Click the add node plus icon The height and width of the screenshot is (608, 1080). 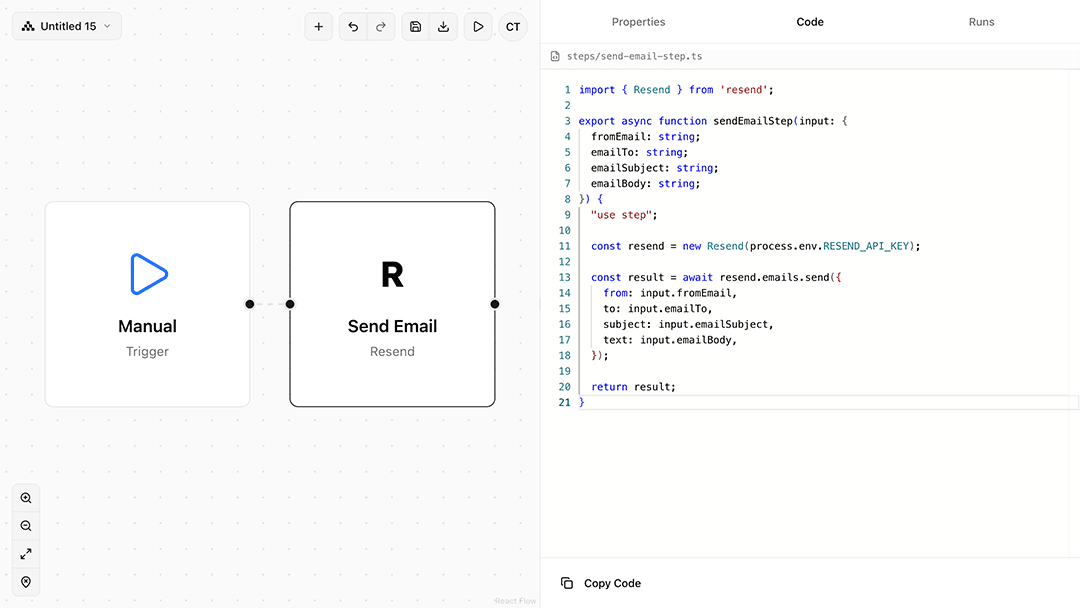[x=319, y=27]
